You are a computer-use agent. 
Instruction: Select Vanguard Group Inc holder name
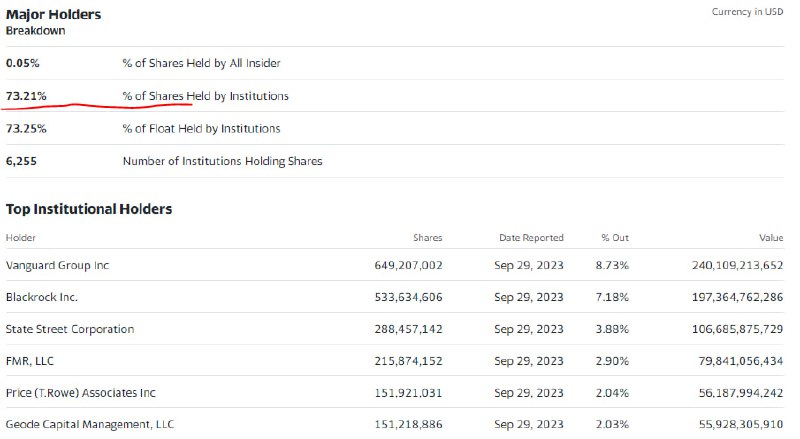(x=58, y=265)
